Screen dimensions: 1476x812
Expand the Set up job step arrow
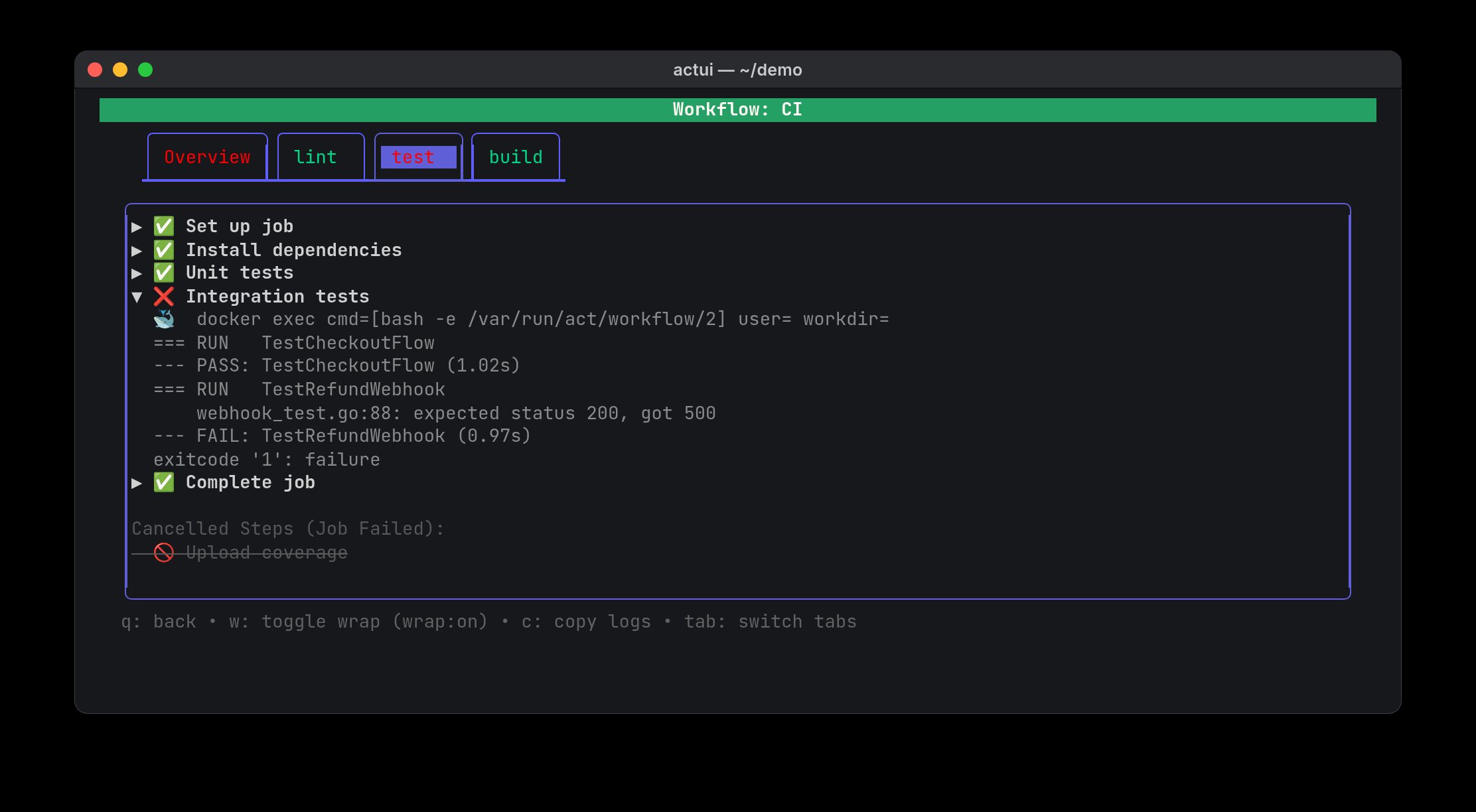pos(137,227)
